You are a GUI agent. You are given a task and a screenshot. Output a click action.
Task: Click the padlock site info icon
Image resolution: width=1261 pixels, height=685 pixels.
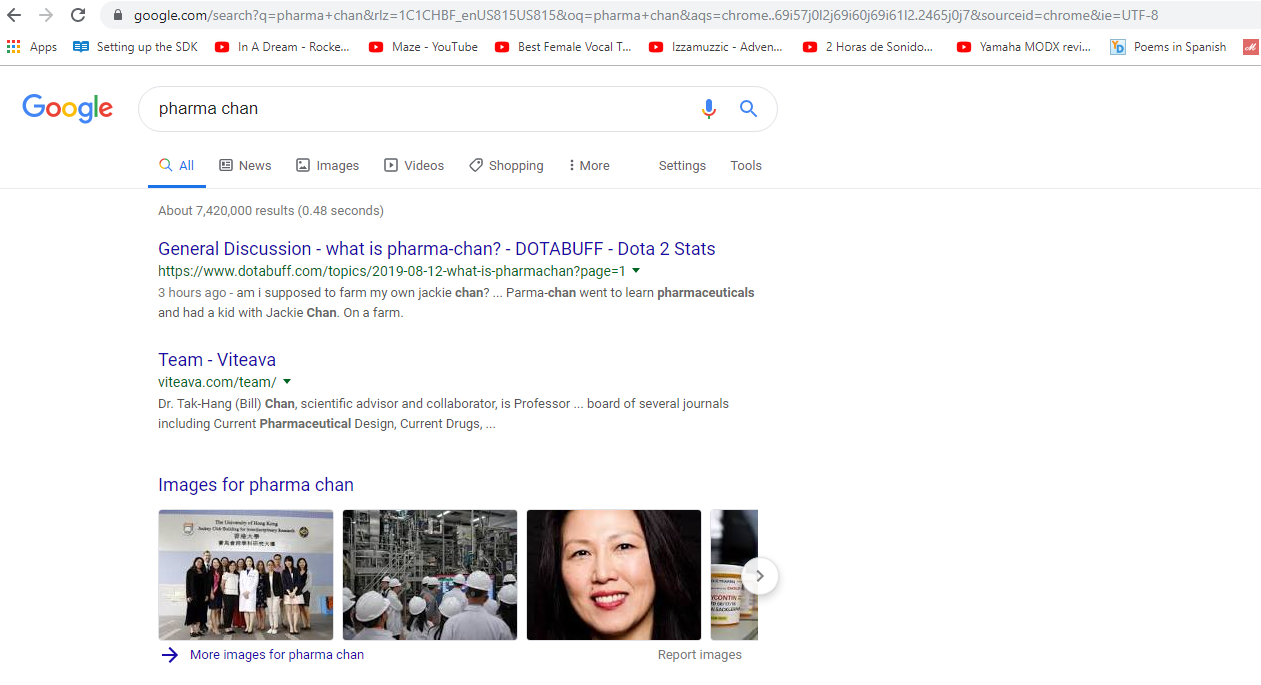(118, 15)
